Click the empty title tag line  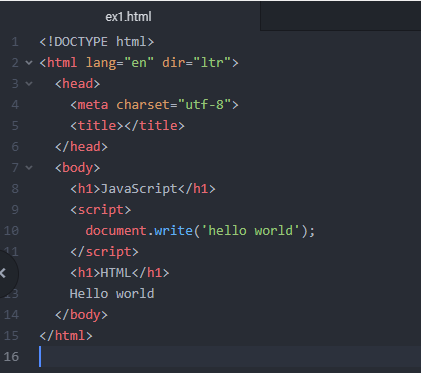pyautogui.click(x=127, y=126)
